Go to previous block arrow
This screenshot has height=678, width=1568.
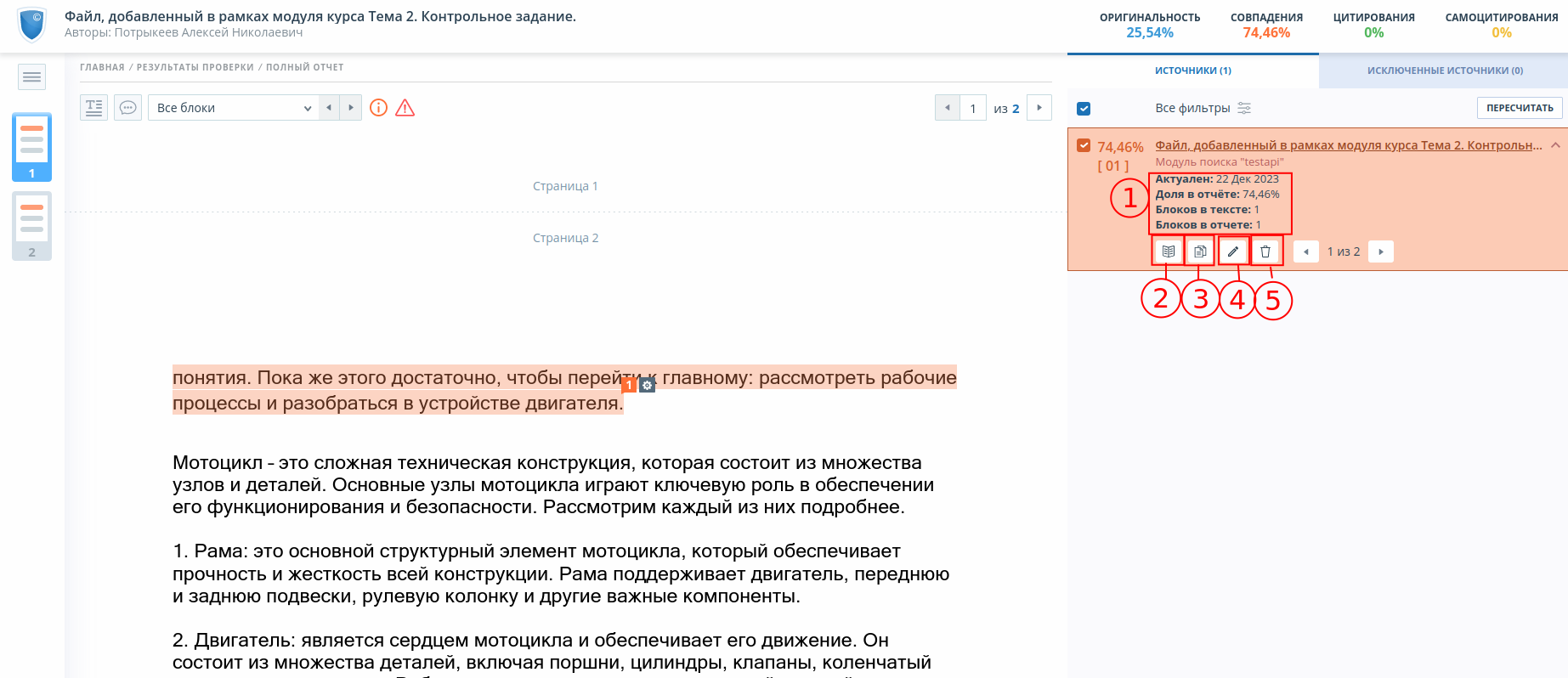pos(329,108)
